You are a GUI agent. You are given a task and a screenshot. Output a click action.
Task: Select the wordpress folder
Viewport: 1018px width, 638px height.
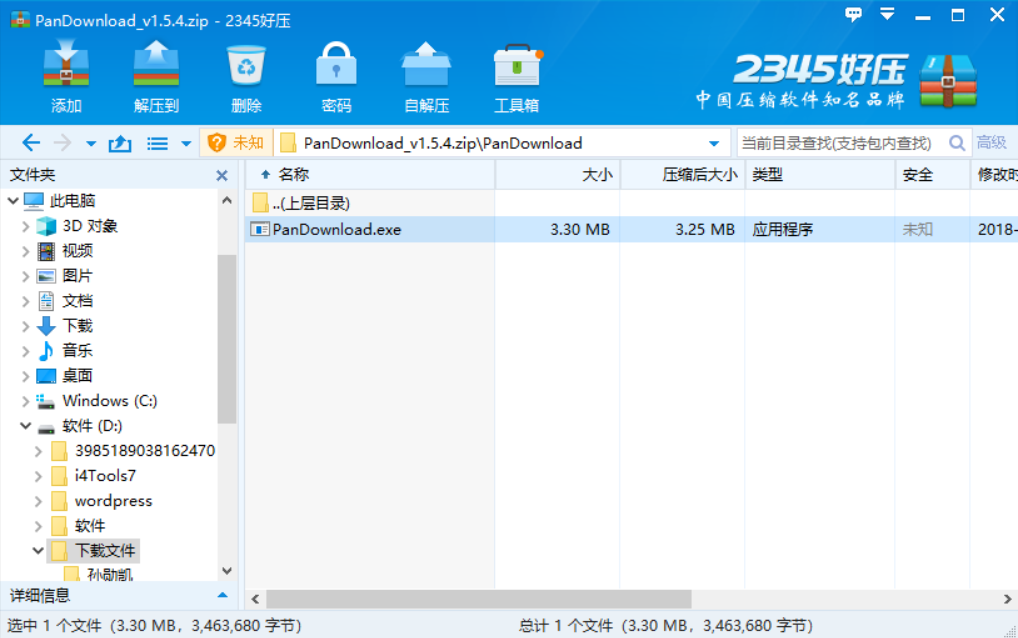(x=113, y=501)
